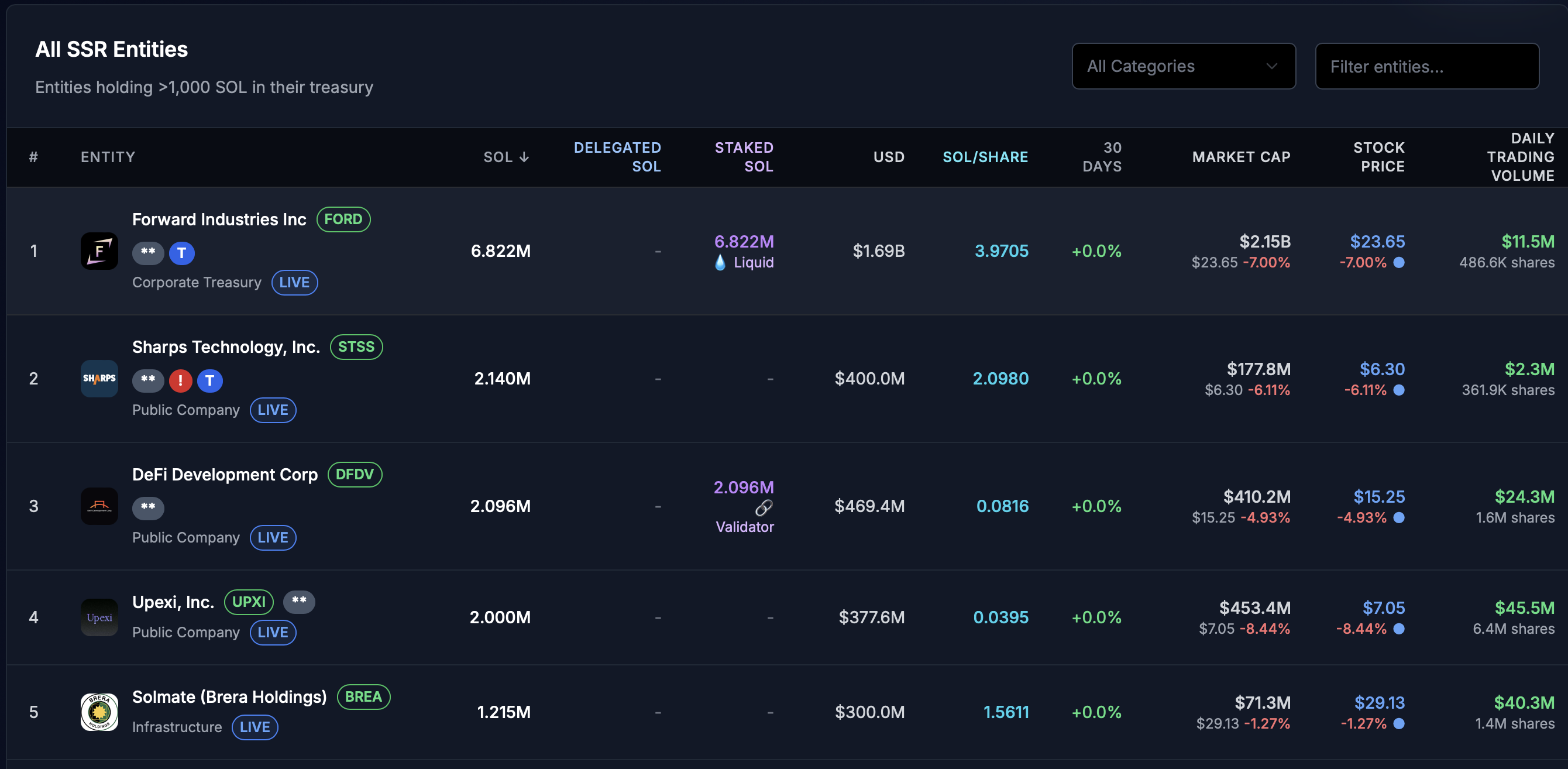Image resolution: width=1568 pixels, height=769 pixels.
Task: Click the double-asterisk badge next to Upexi
Action: pos(299,602)
